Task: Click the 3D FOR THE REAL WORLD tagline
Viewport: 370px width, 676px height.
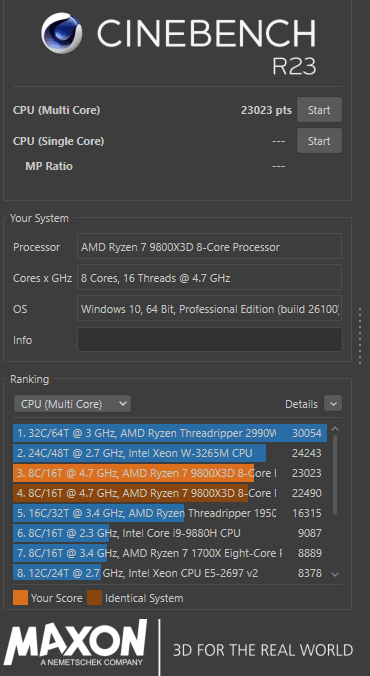Action: tap(263, 650)
